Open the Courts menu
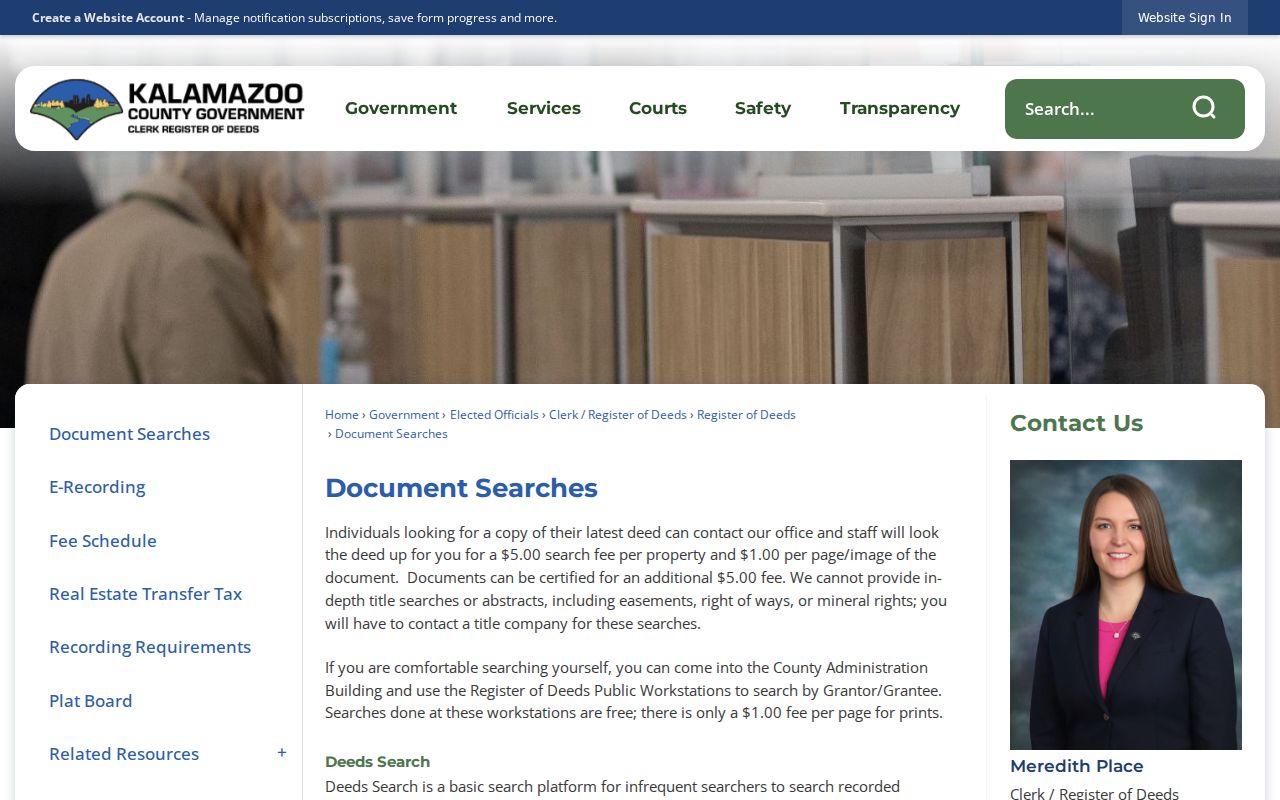Viewport: 1280px width, 800px height. pos(658,108)
